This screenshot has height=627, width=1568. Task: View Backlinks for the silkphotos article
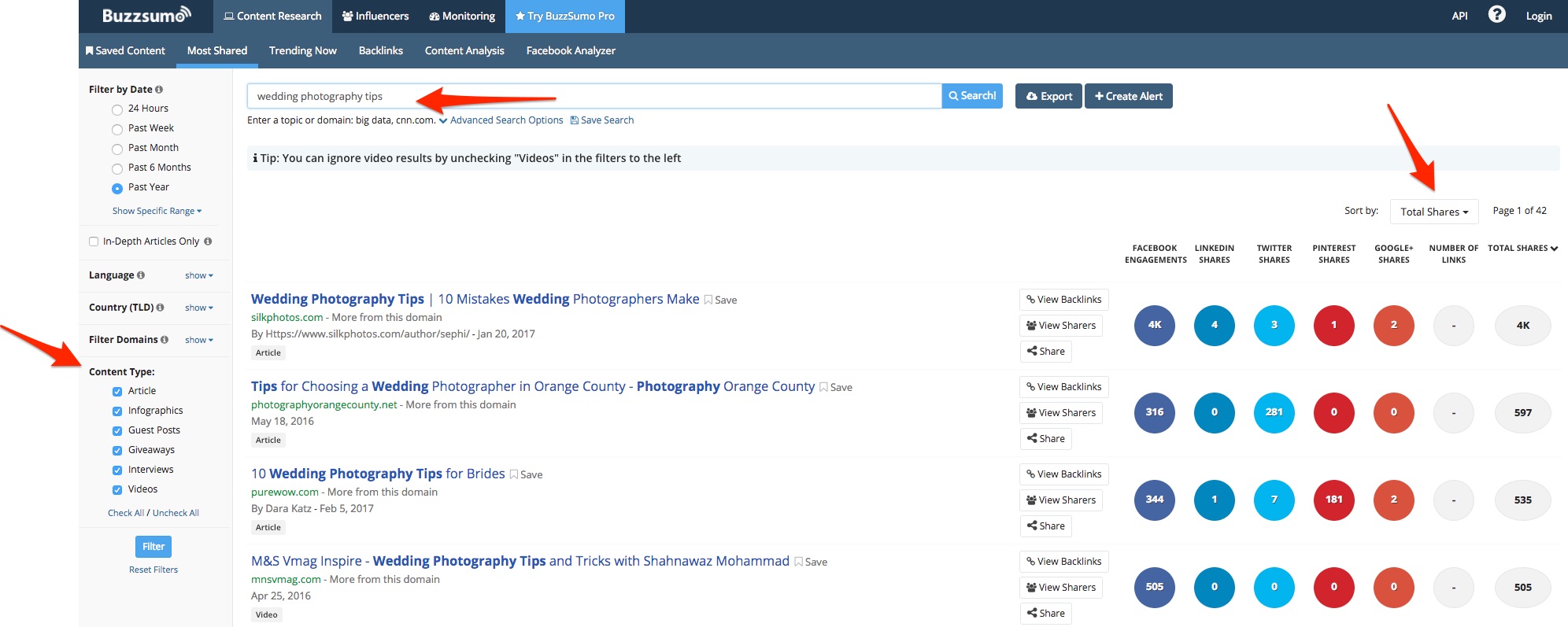click(1064, 300)
